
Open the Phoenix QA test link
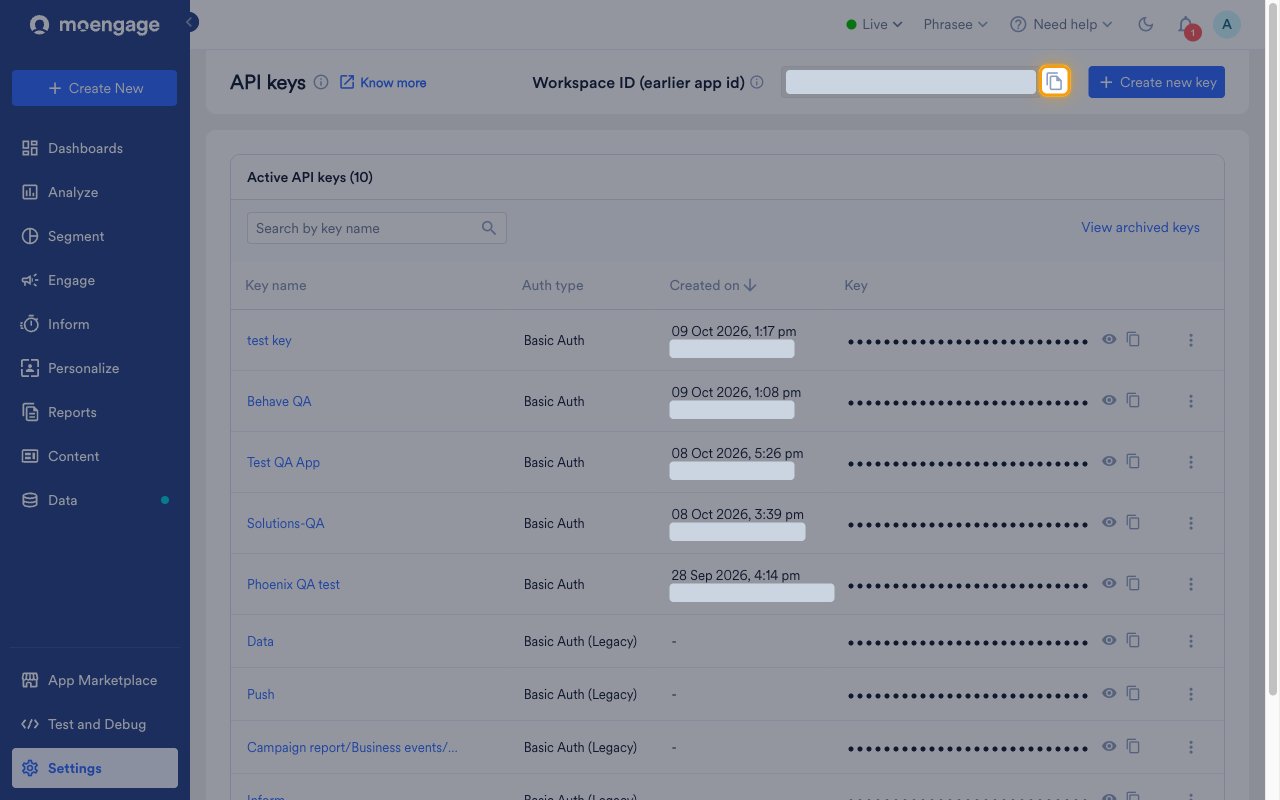click(x=293, y=584)
